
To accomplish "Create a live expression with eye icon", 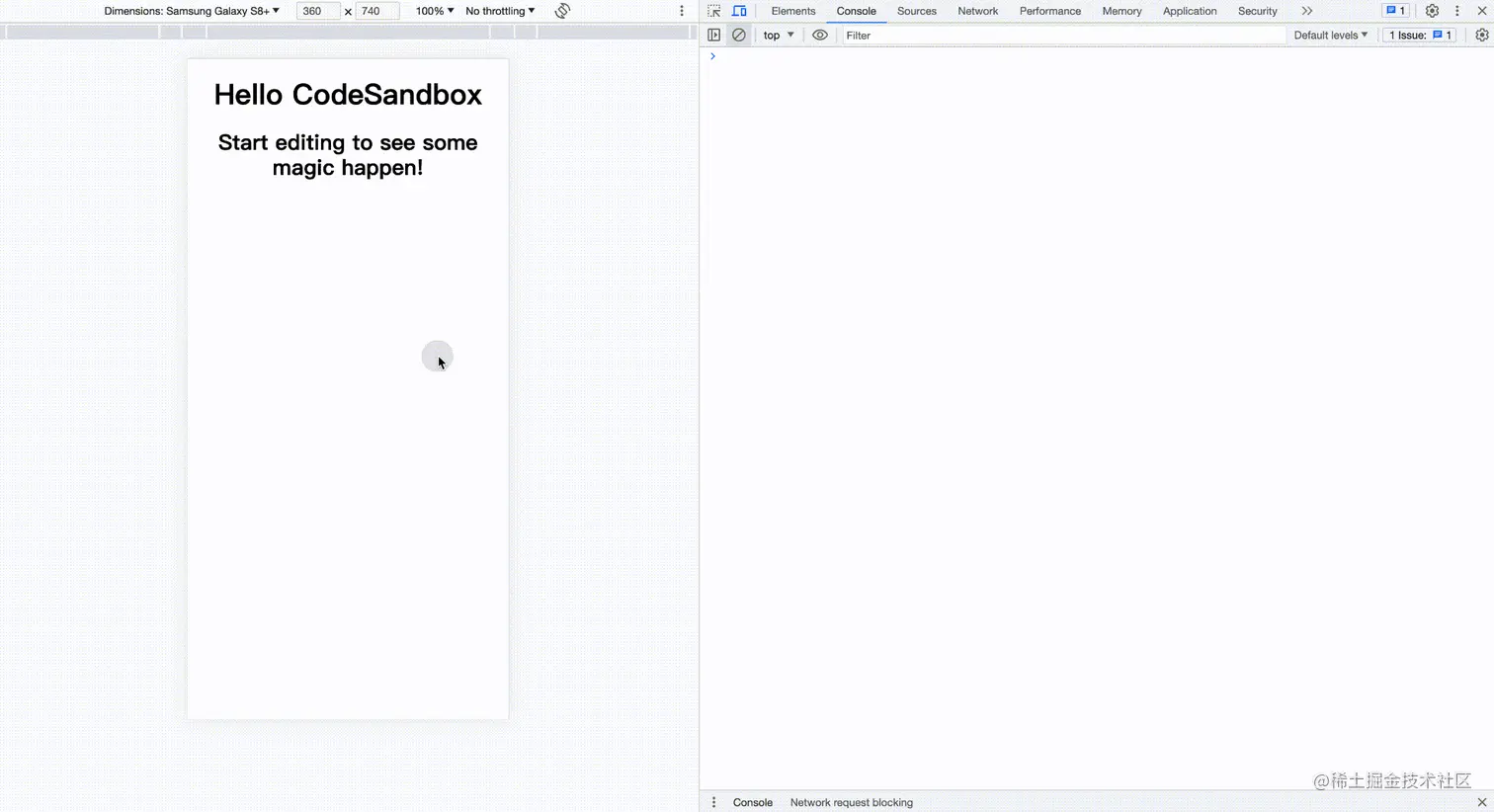I will click(x=820, y=35).
